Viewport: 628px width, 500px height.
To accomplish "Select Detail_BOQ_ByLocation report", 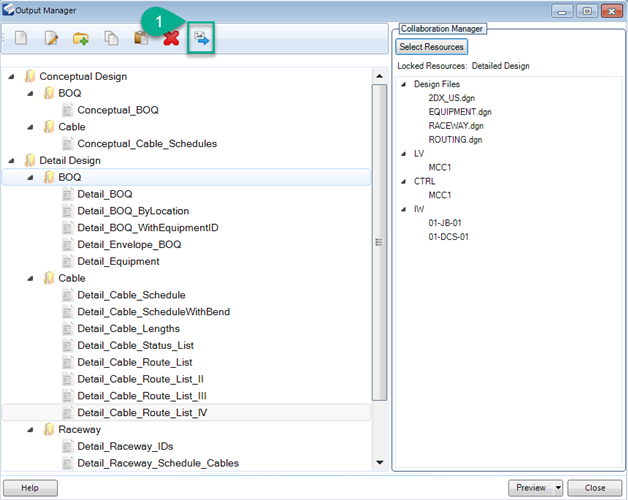I will (x=133, y=211).
